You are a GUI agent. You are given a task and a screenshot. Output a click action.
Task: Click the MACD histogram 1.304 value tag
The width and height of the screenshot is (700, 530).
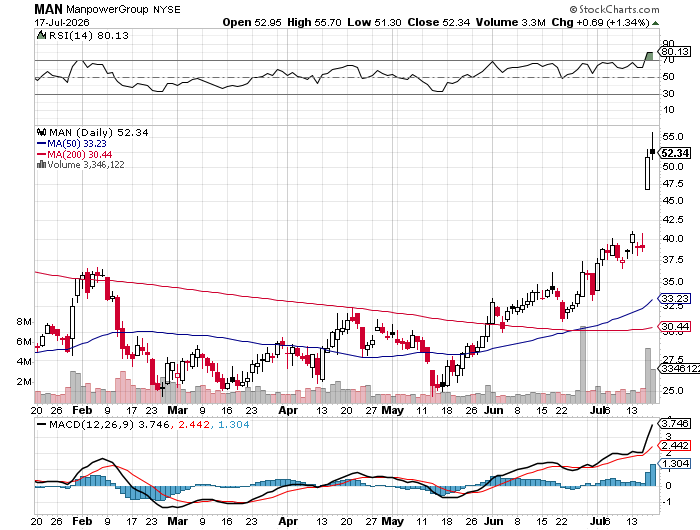point(675,464)
